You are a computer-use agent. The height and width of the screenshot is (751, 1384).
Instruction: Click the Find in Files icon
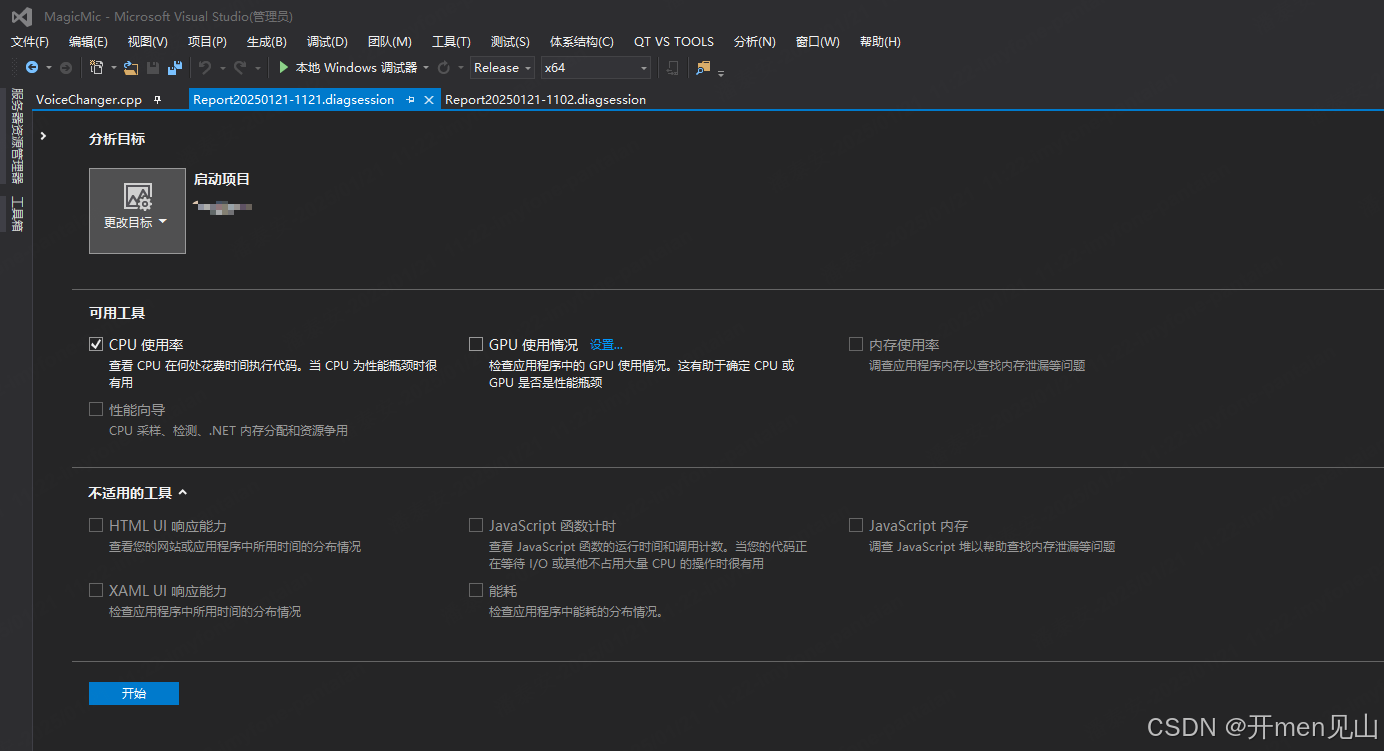(704, 68)
